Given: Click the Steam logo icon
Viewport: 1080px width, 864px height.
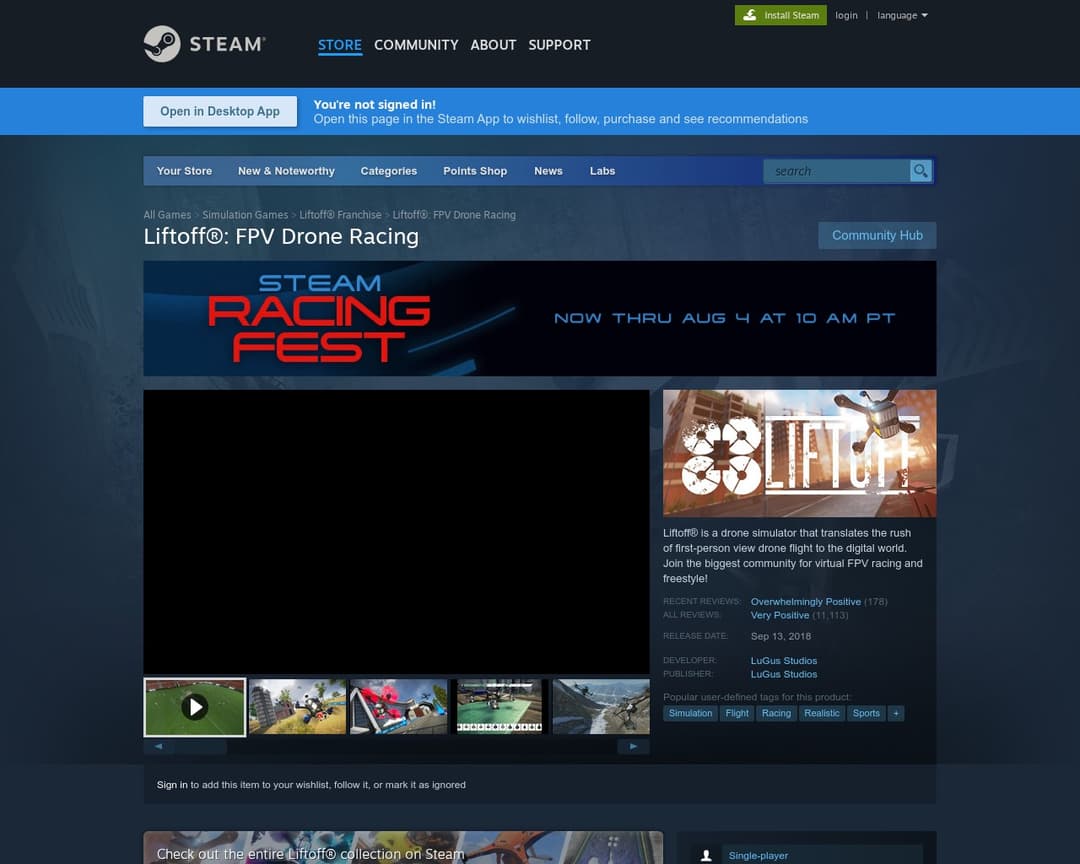Looking at the screenshot, I should click(x=162, y=44).
